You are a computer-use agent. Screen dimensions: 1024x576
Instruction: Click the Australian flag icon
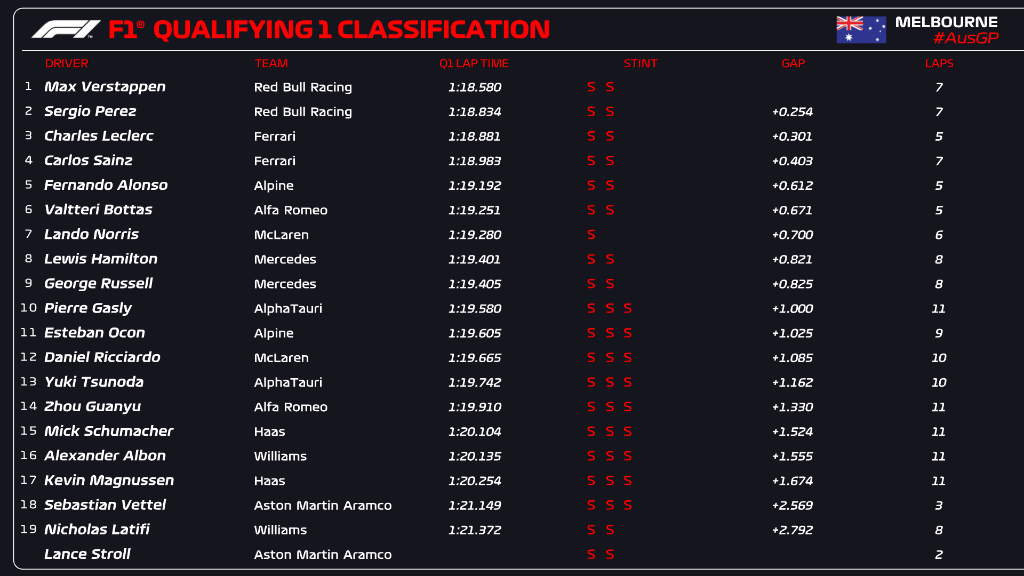point(861,30)
